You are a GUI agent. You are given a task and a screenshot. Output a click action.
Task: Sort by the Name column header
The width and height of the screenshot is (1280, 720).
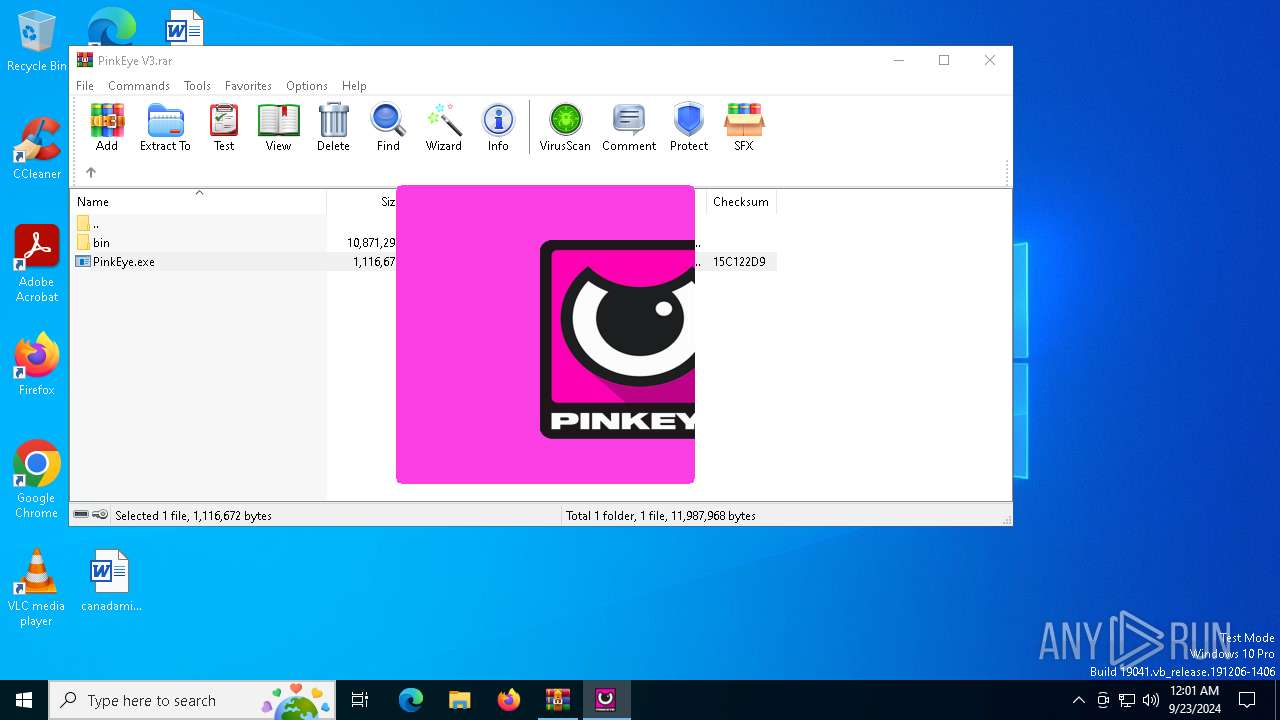click(x=200, y=202)
